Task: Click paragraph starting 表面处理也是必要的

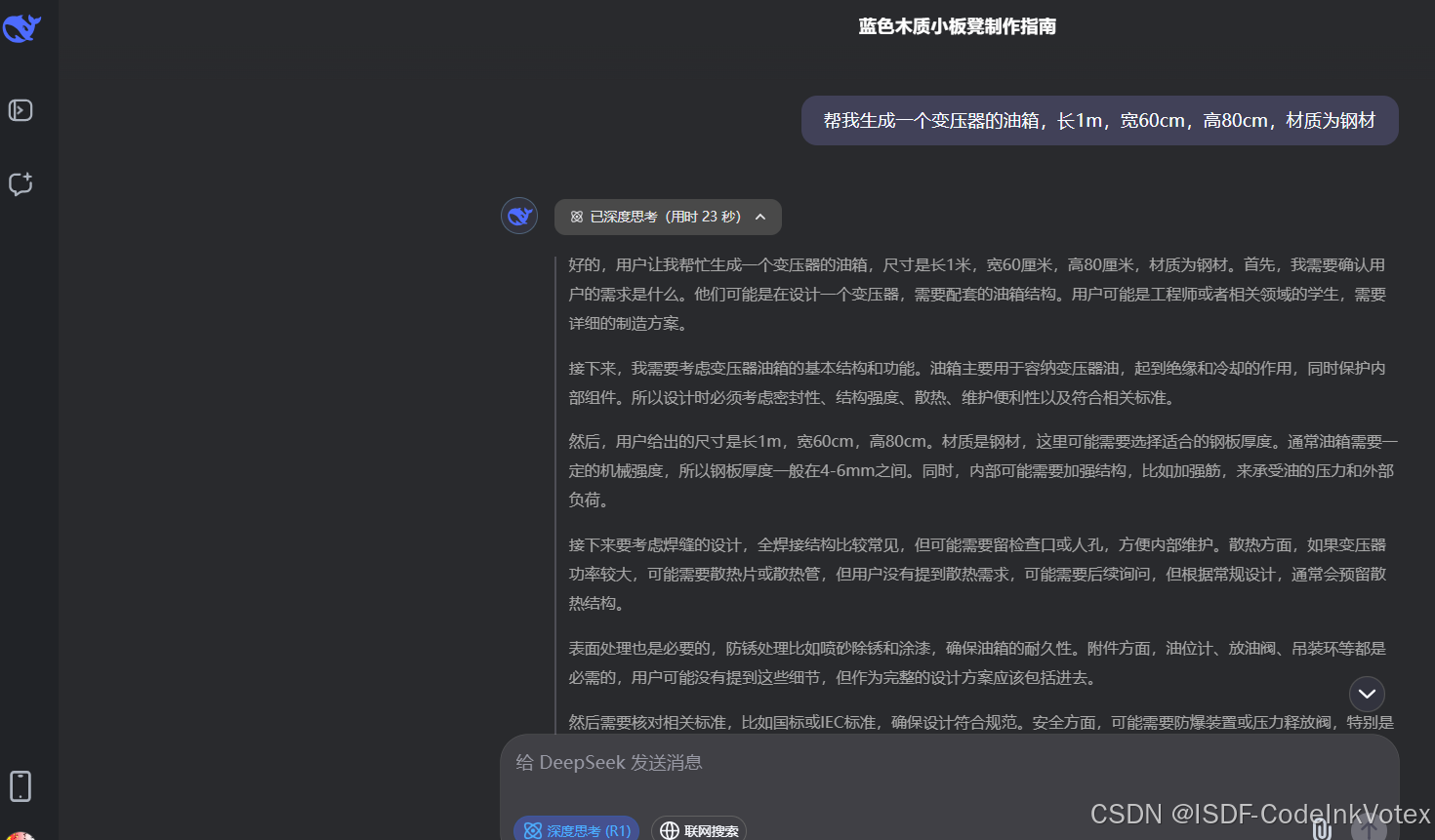Action: (x=978, y=662)
